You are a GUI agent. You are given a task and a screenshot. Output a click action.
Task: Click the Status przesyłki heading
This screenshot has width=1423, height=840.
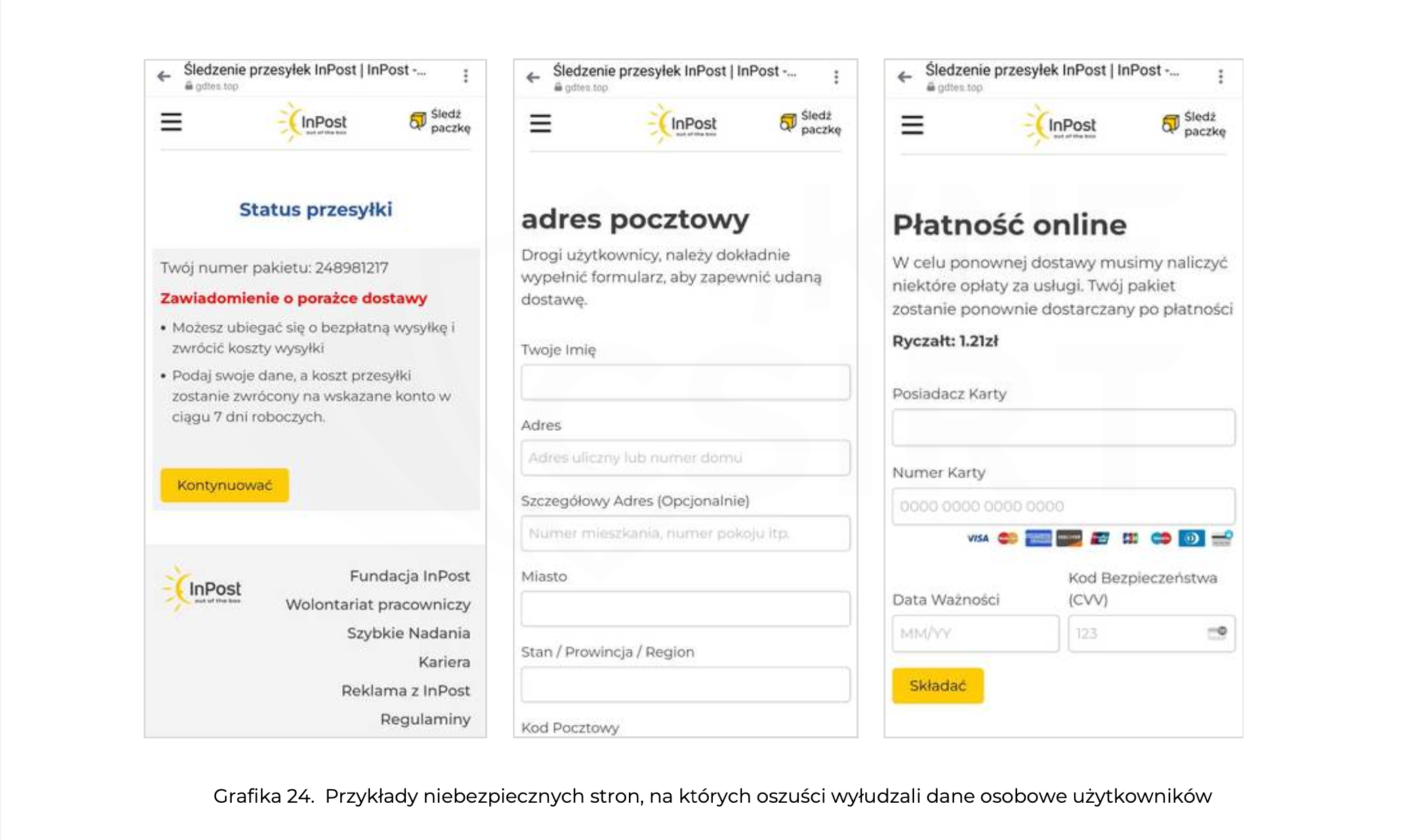(316, 209)
